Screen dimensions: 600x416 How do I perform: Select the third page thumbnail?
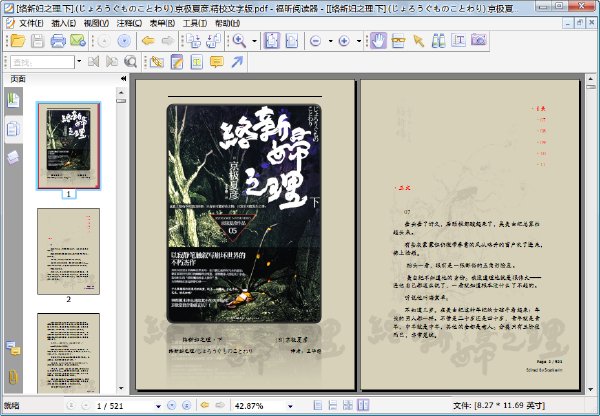tap(68, 353)
